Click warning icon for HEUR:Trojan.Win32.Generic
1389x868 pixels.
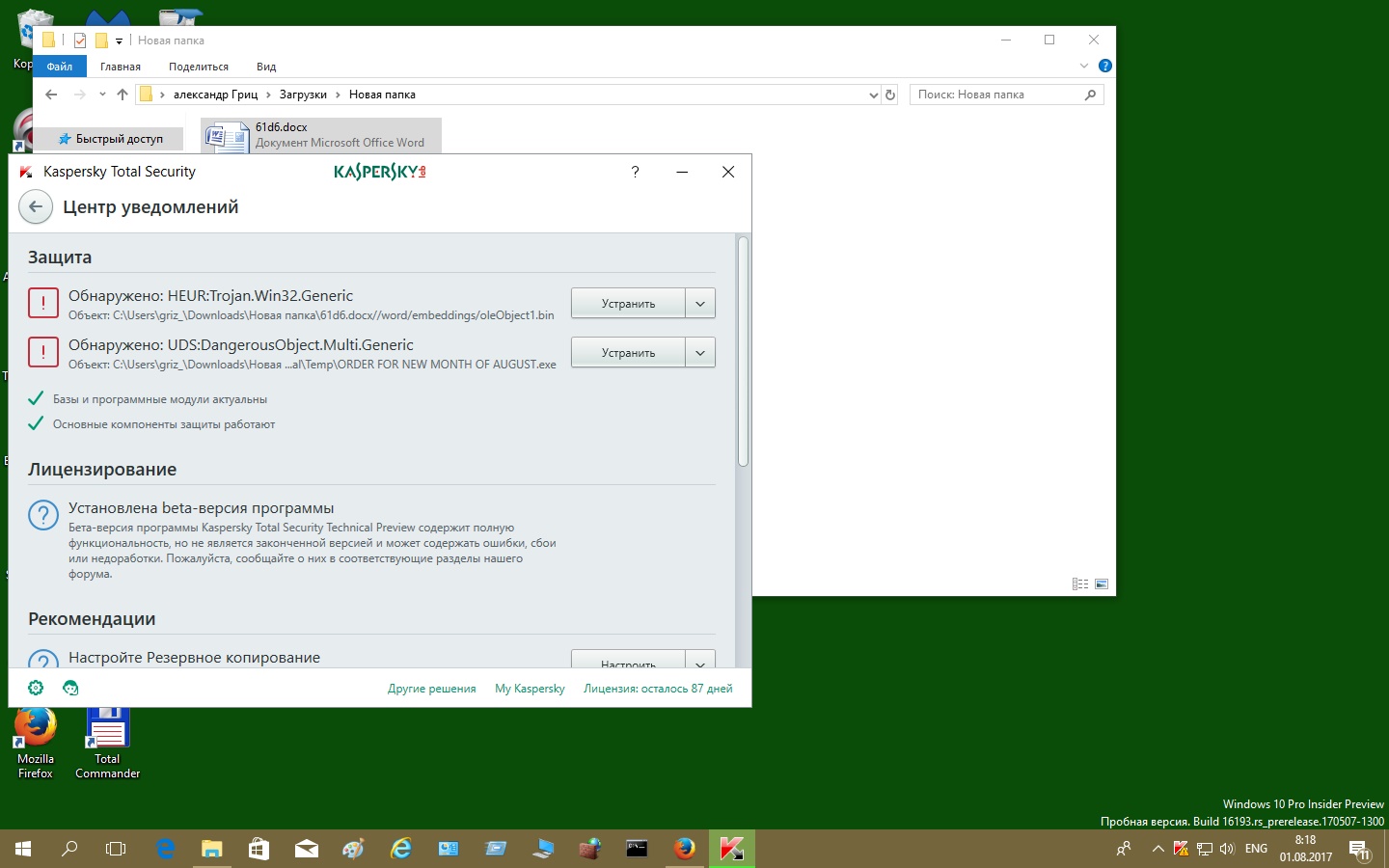tap(43, 303)
